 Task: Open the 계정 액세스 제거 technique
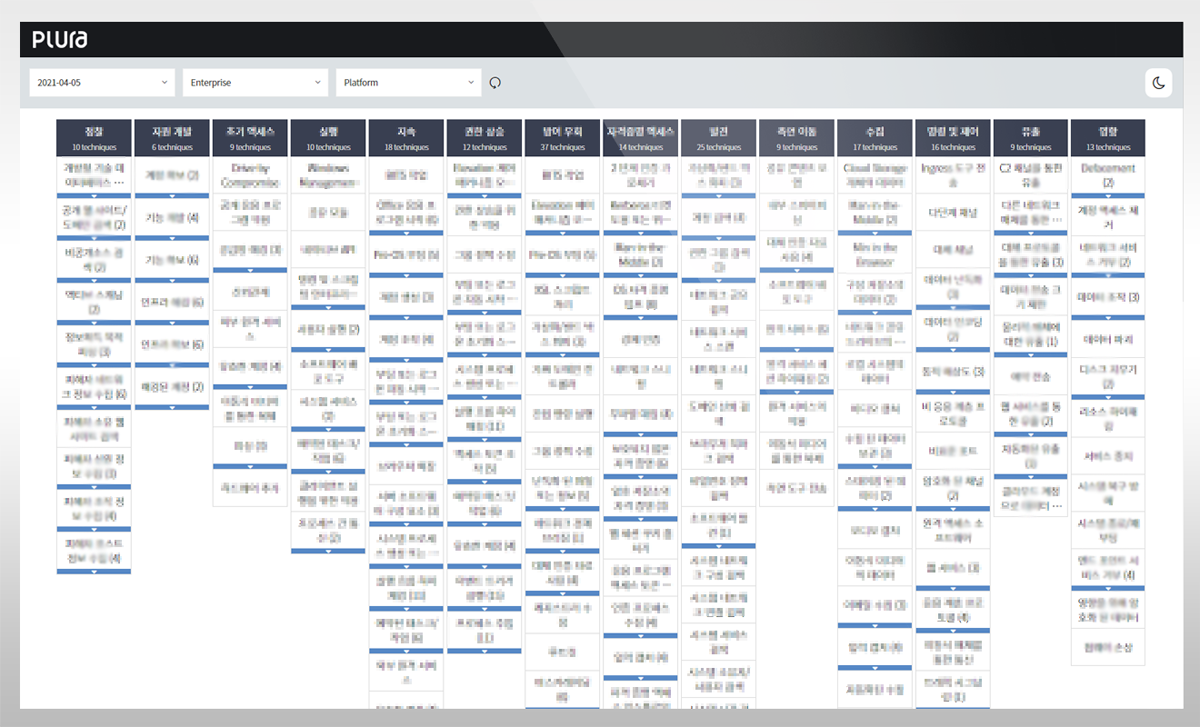(x=1108, y=217)
